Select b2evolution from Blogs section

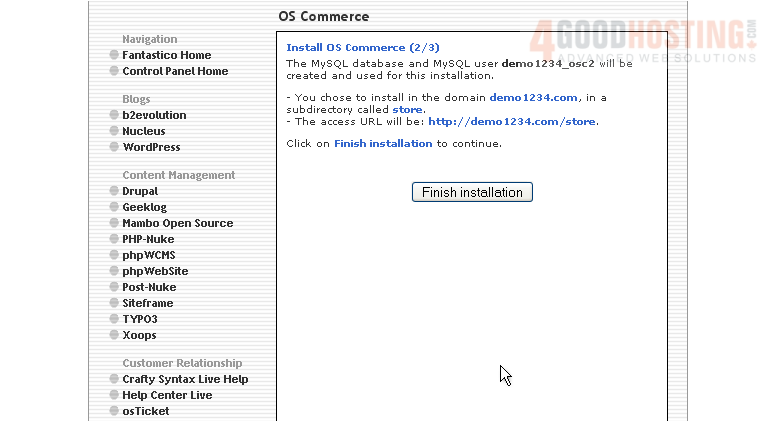(x=154, y=115)
